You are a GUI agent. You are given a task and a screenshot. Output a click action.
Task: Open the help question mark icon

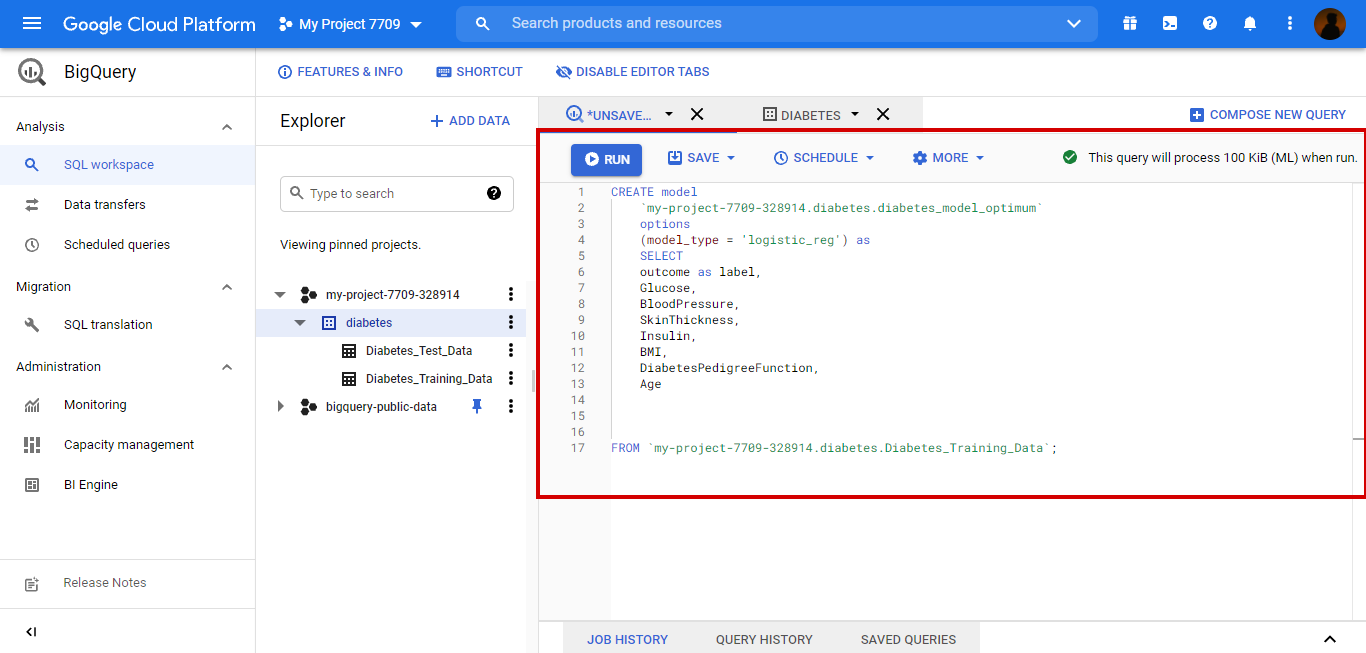tap(1210, 23)
